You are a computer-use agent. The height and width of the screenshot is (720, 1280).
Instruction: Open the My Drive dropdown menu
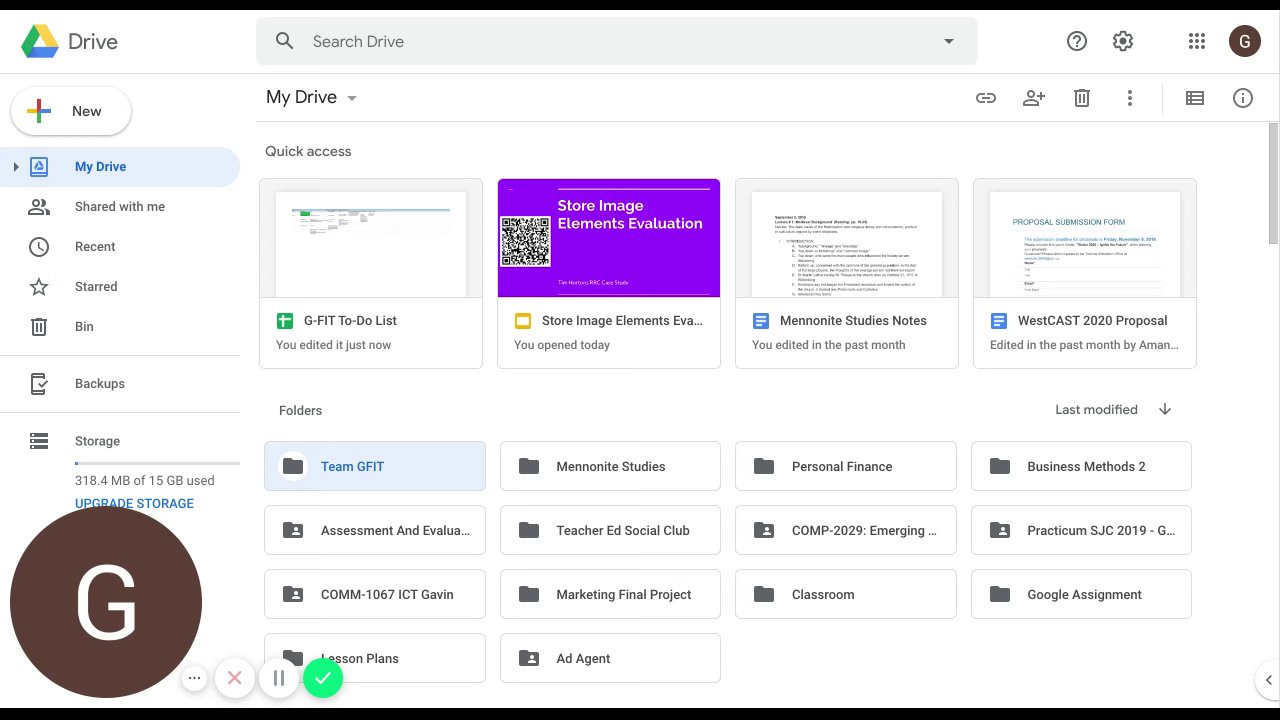(351, 98)
